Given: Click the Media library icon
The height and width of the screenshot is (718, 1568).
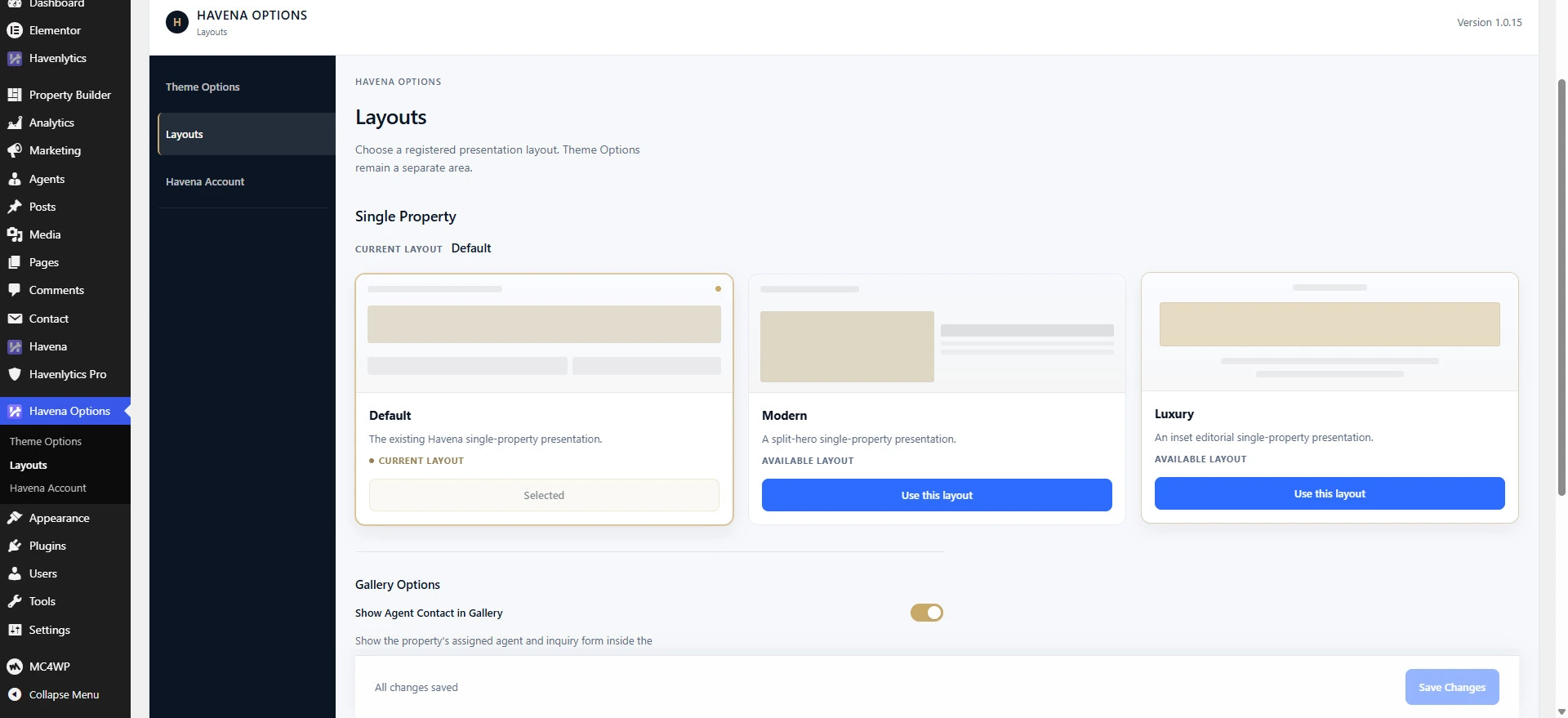Looking at the screenshot, I should (15, 234).
